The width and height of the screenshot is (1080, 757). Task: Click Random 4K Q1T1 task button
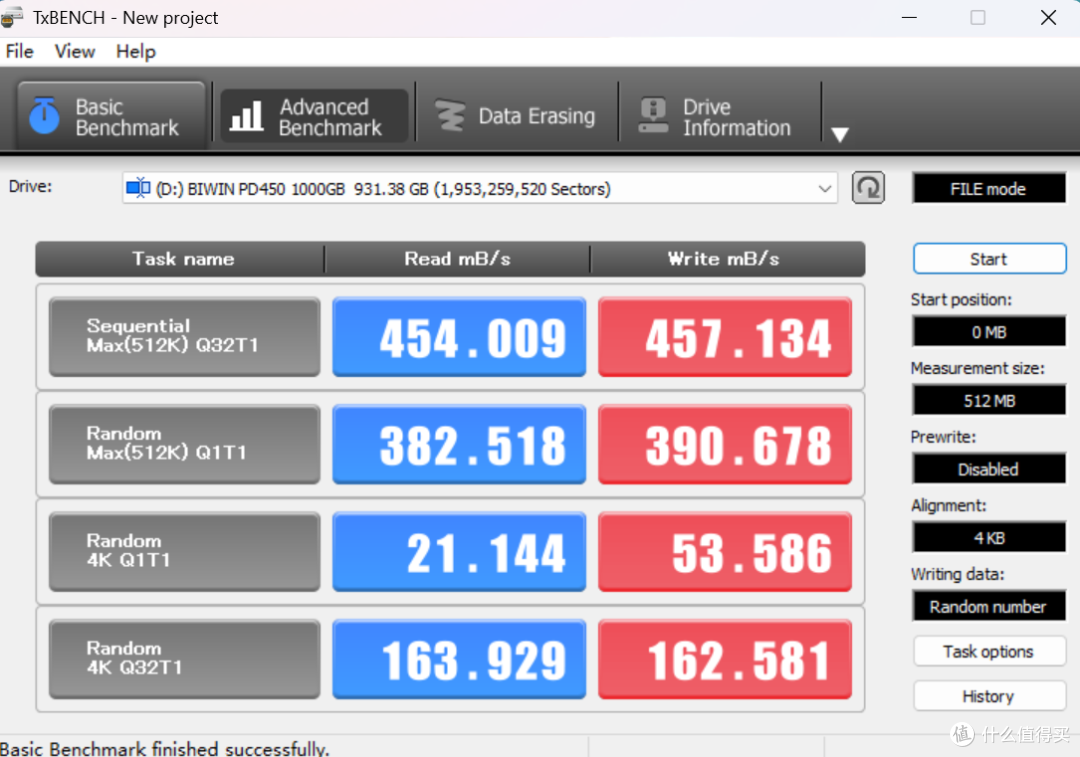pyautogui.click(x=185, y=551)
